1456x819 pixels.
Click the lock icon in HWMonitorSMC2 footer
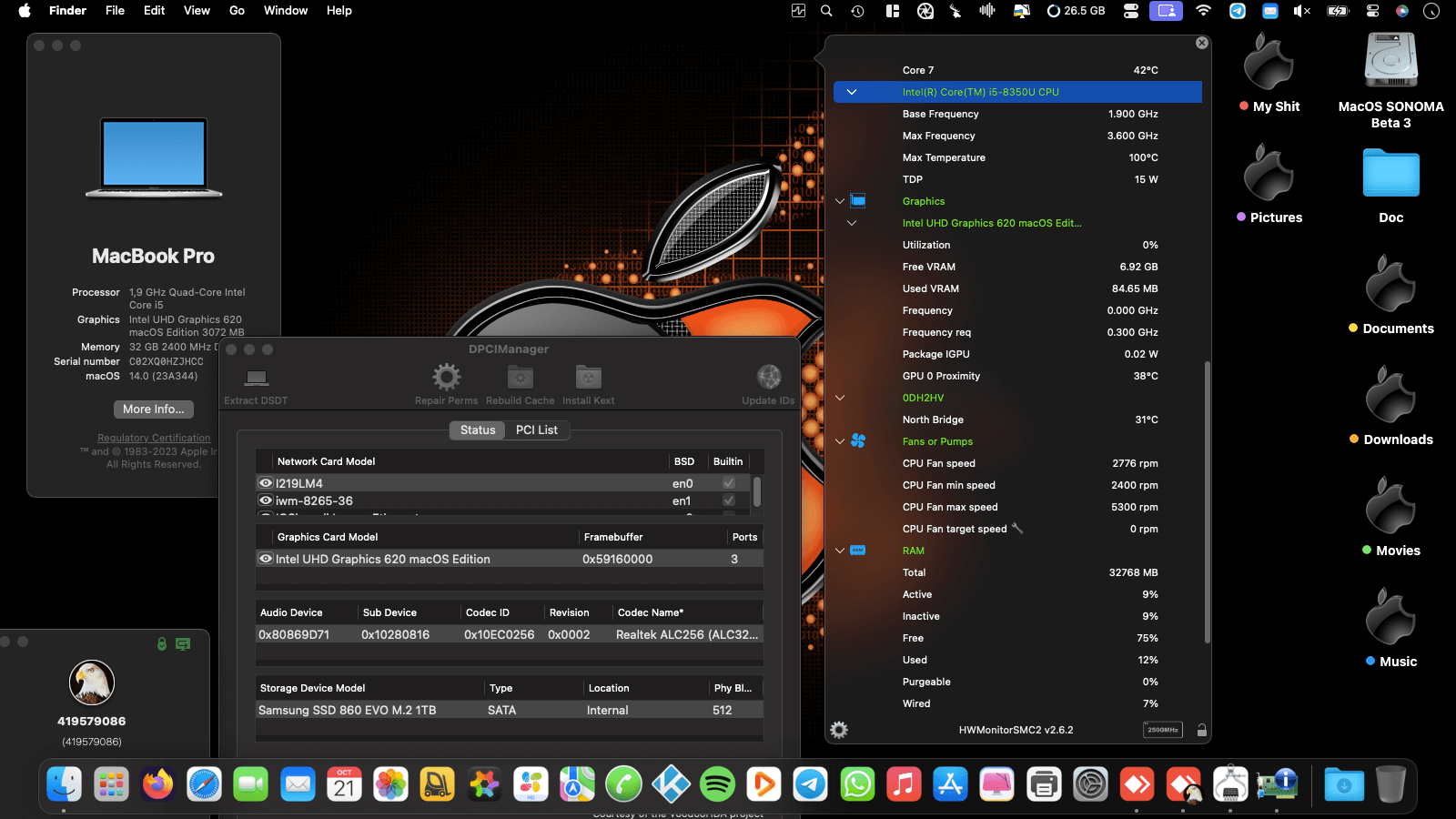(1201, 730)
